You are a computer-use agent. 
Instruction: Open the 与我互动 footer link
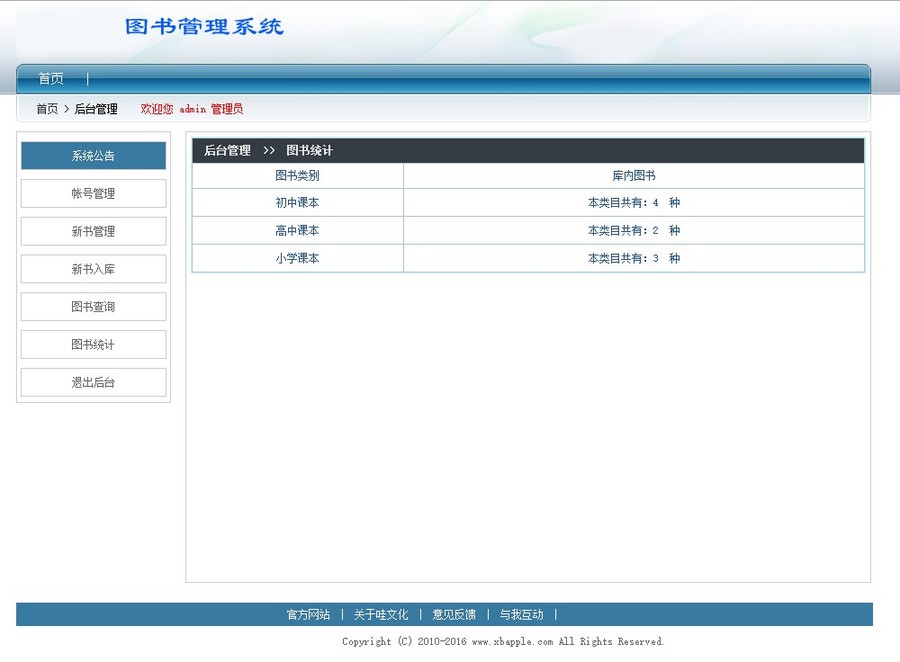[x=521, y=615]
